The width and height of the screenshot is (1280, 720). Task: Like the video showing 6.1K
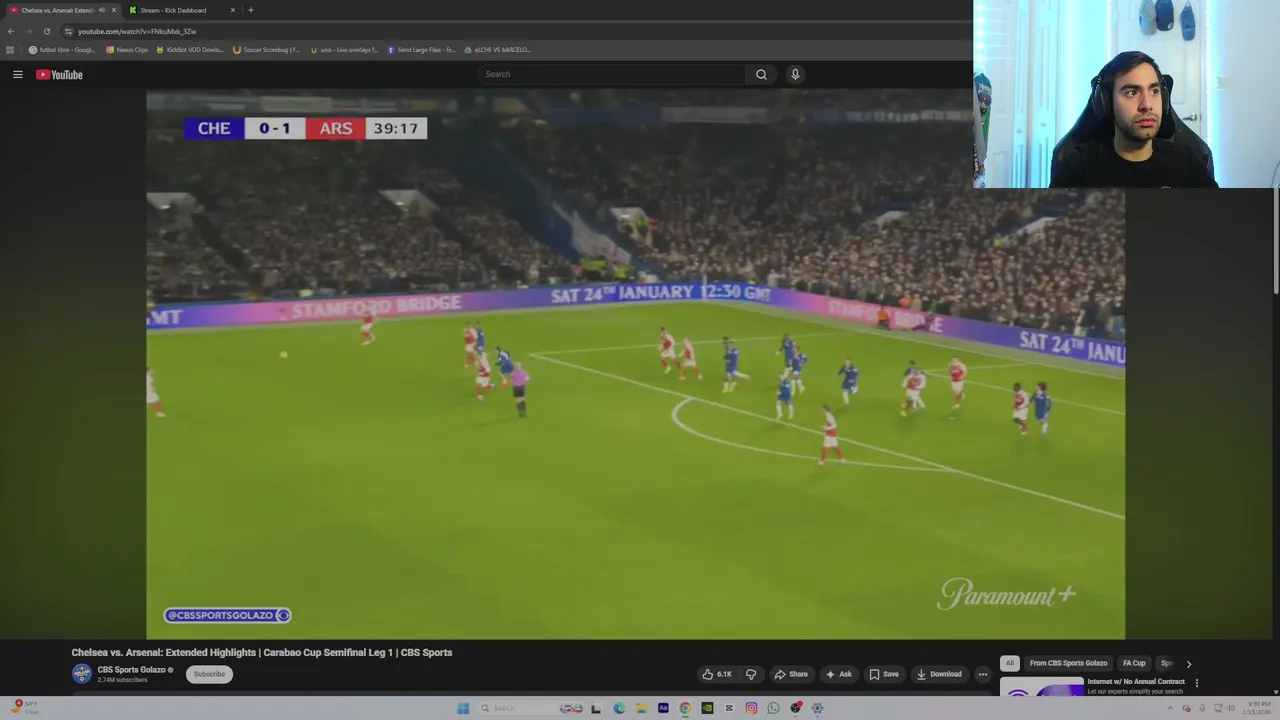[x=717, y=674]
